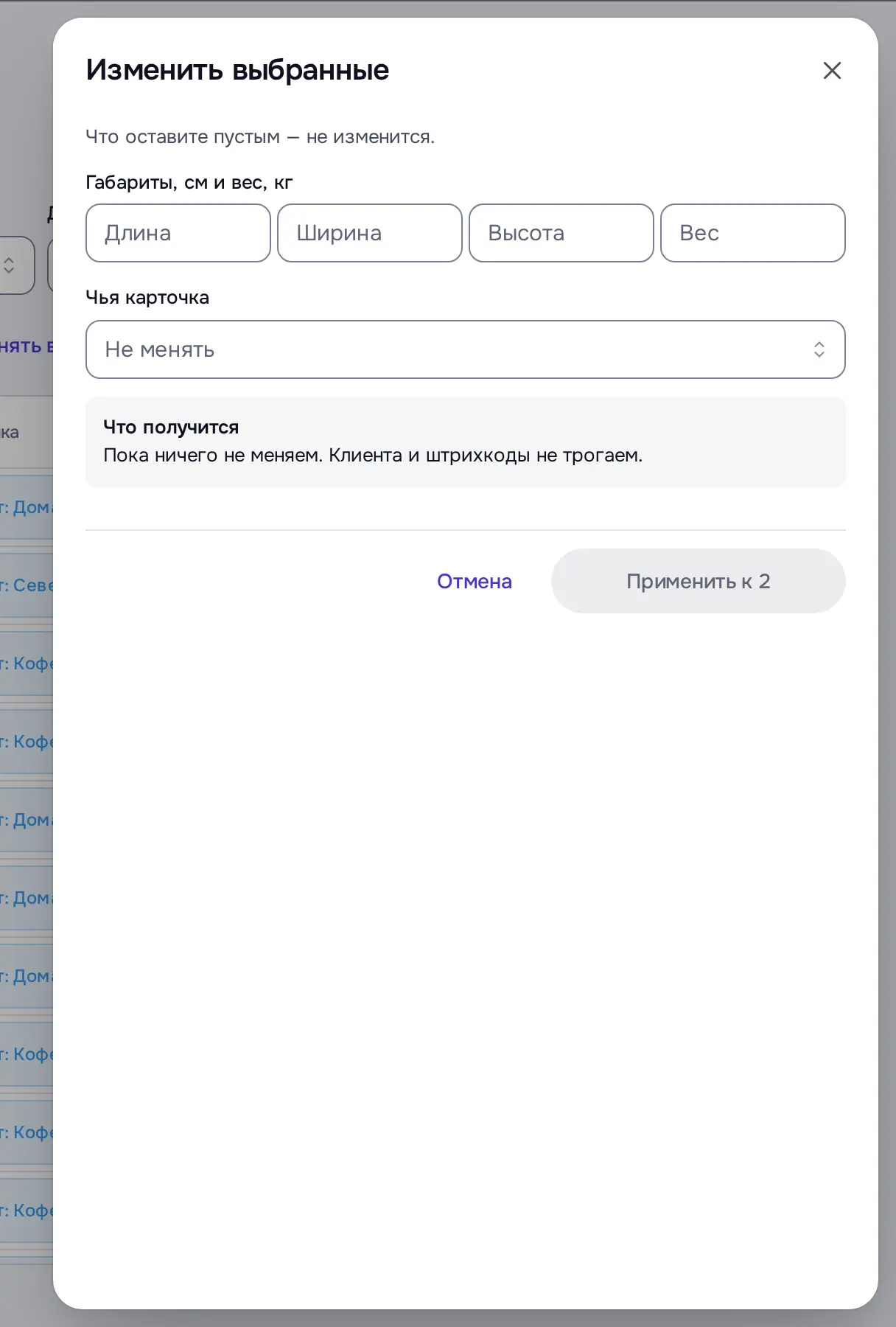Focus the Ширина input field
Viewport: 896px width, 1327px height.
[x=370, y=233]
